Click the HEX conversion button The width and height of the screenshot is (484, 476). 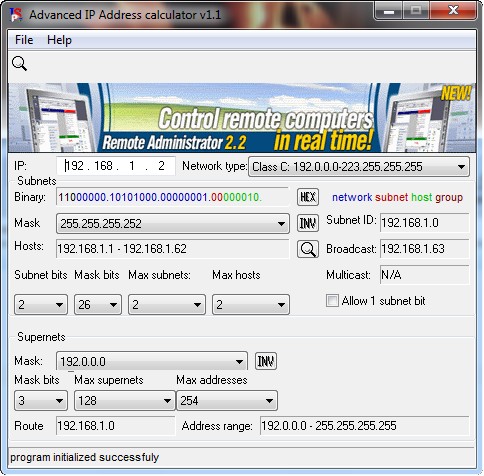click(308, 197)
